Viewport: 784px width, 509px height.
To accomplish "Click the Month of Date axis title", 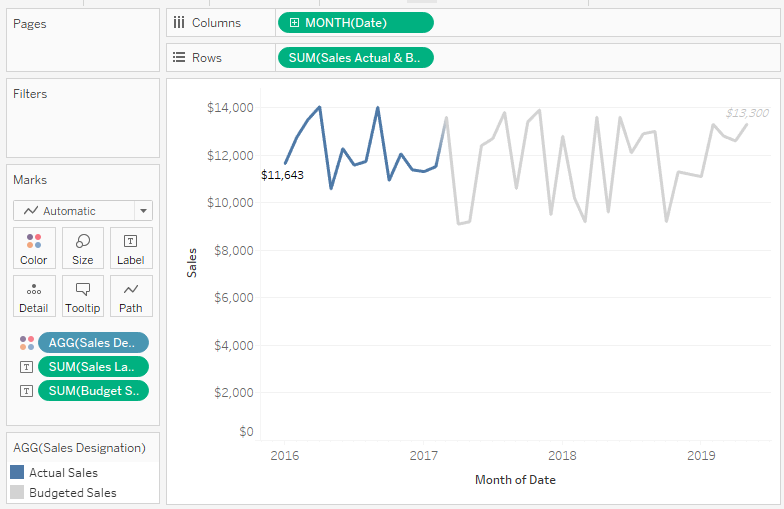I will (x=515, y=480).
